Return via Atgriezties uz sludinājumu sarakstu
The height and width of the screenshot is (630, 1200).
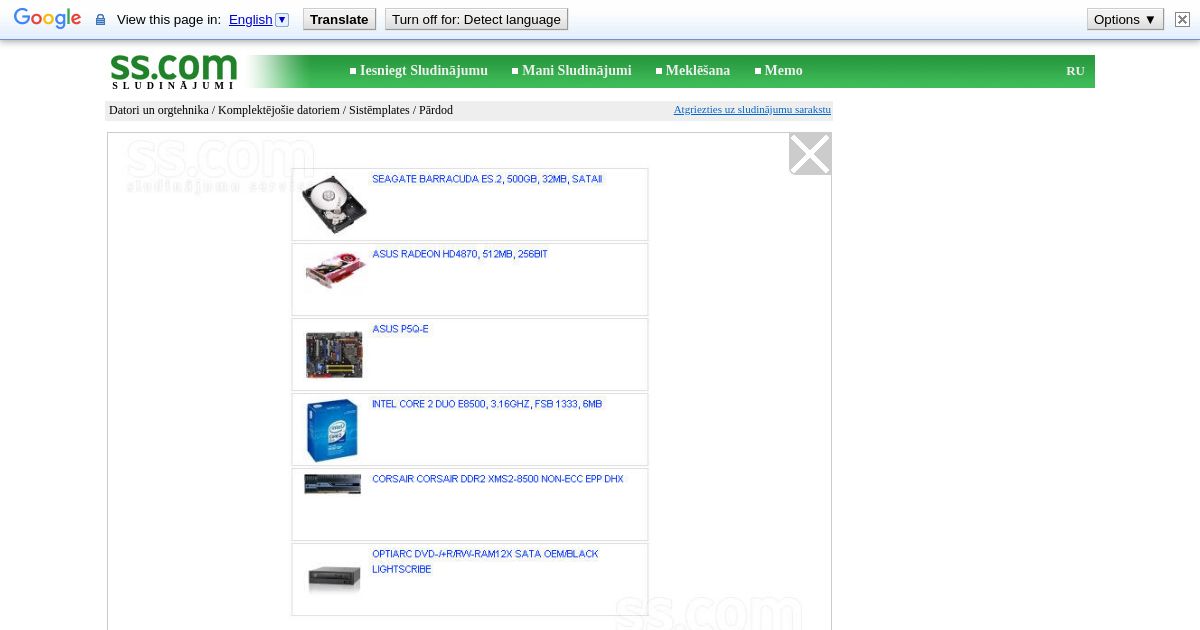(752, 110)
